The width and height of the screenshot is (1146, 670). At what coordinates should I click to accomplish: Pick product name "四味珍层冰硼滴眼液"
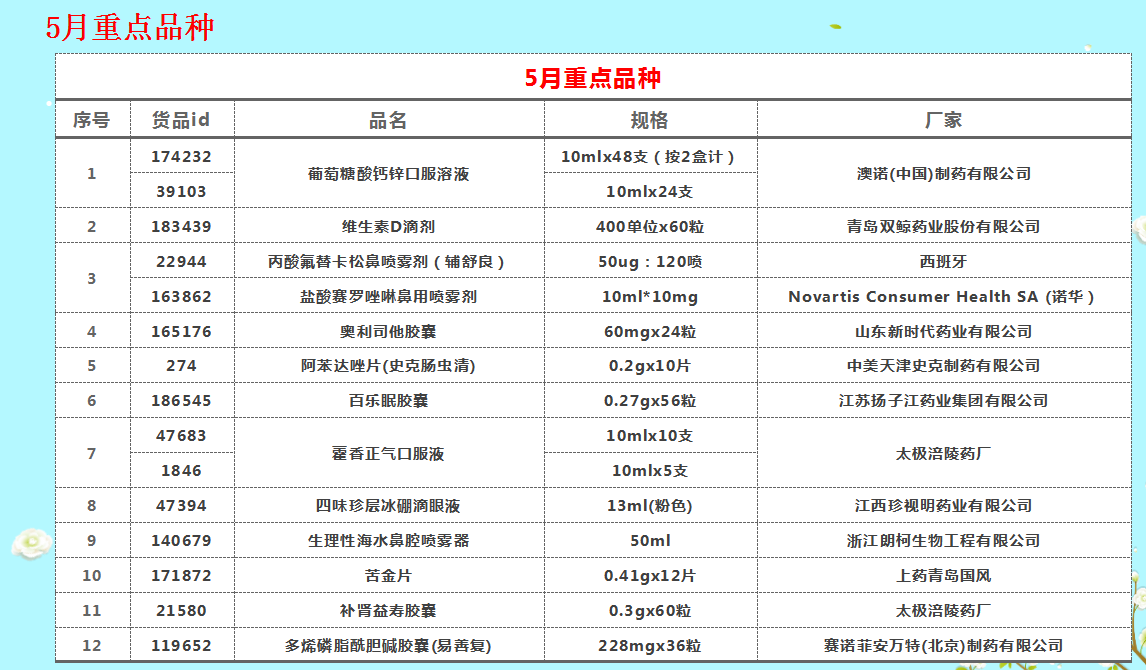pyautogui.click(x=388, y=506)
